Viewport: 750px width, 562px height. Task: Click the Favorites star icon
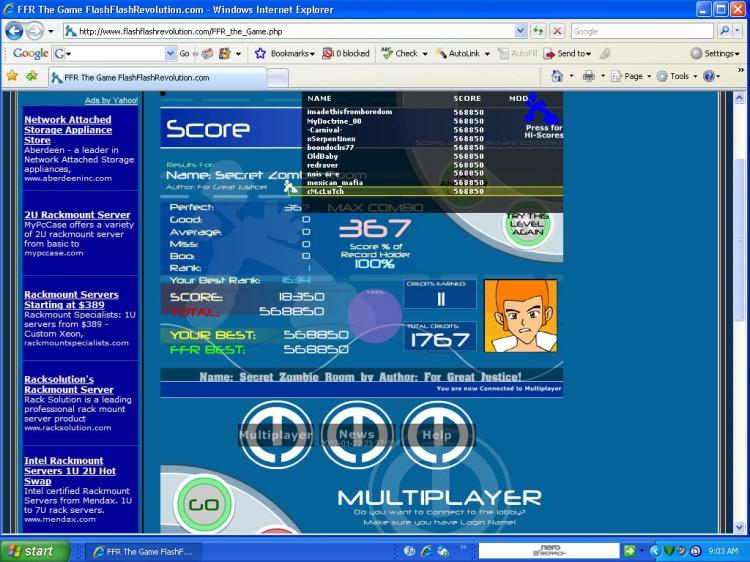tap(12, 76)
